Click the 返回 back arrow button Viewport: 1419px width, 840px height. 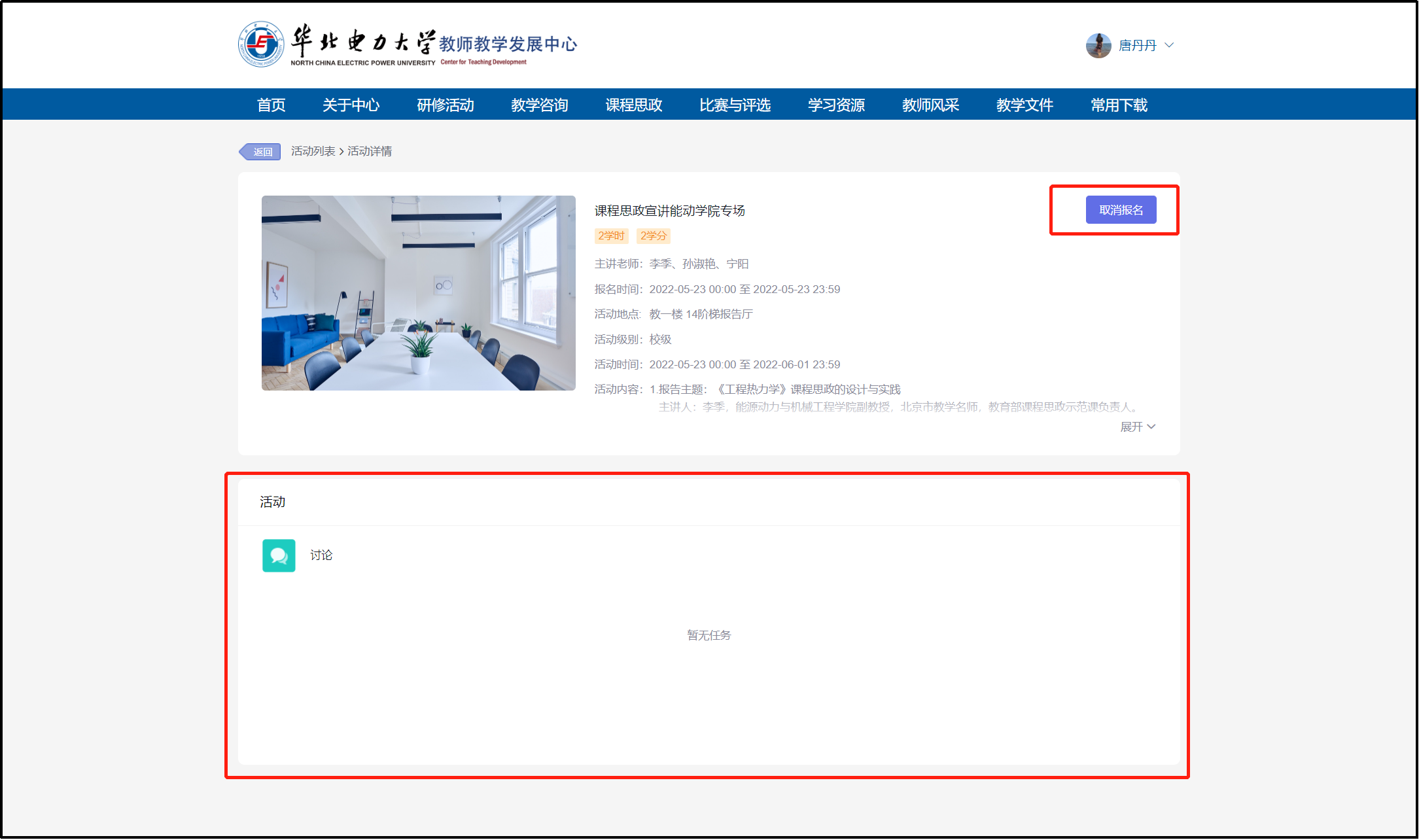[x=260, y=152]
